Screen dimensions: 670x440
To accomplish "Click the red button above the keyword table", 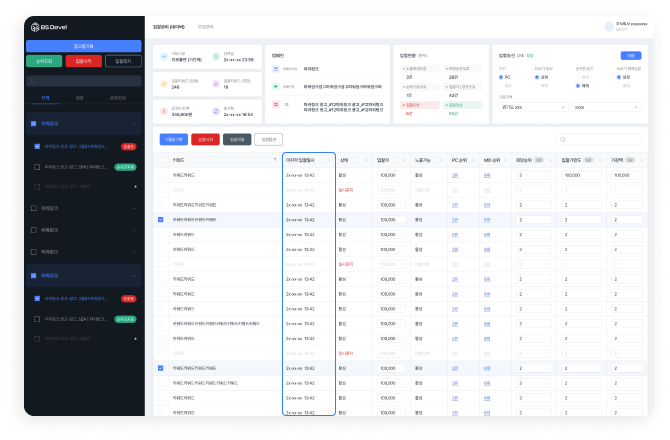I will [x=206, y=140].
